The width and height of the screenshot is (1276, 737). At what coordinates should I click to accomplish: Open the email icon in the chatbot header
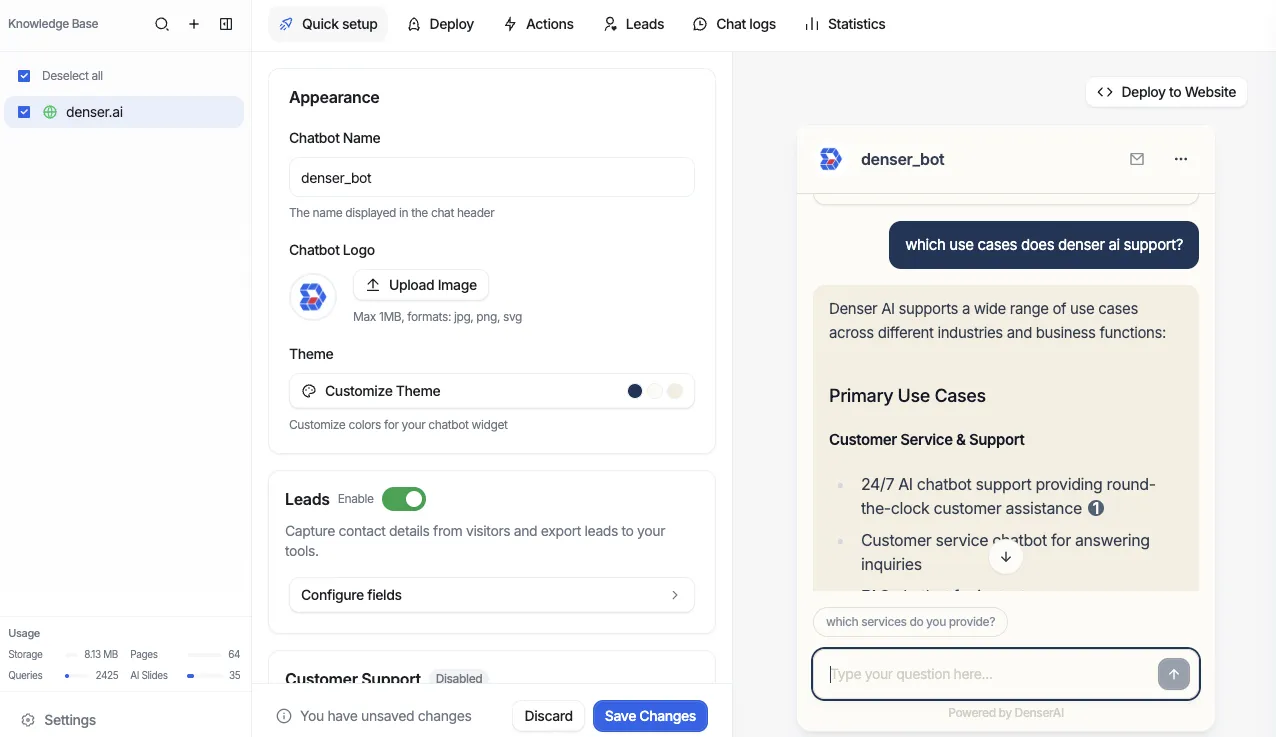1137,158
